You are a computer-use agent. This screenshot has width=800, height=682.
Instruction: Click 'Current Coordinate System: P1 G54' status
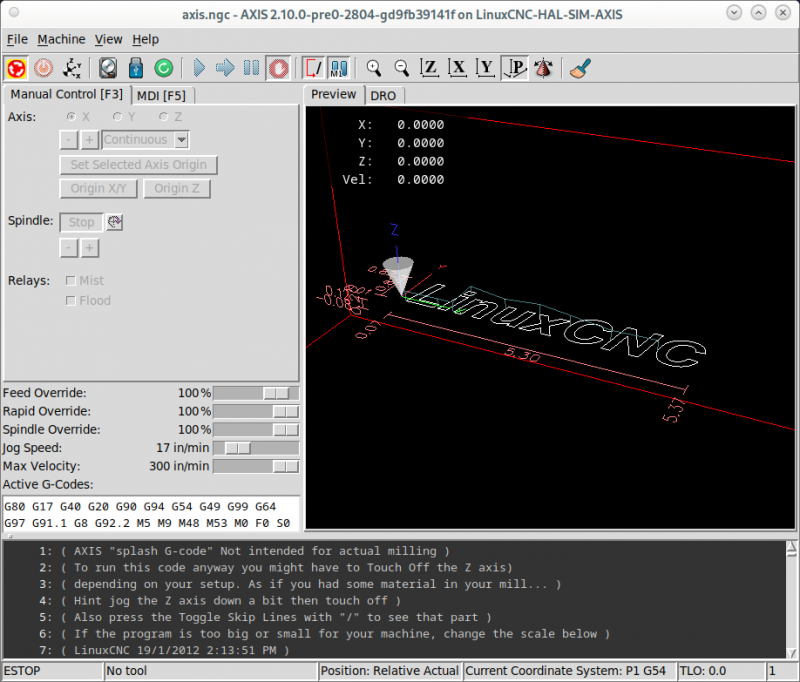tap(570, 671)
